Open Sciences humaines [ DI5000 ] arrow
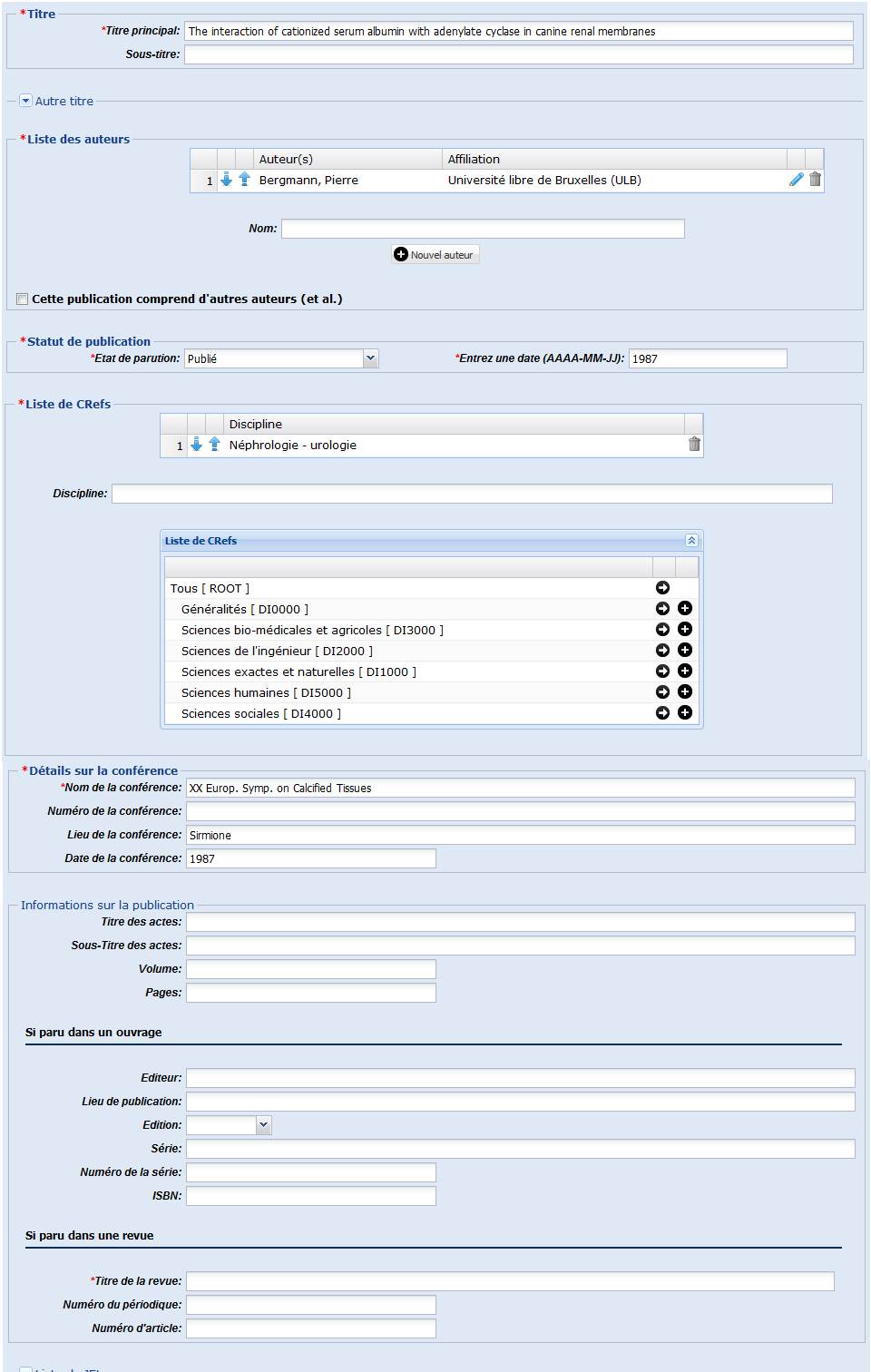 (x=662, y=692)
